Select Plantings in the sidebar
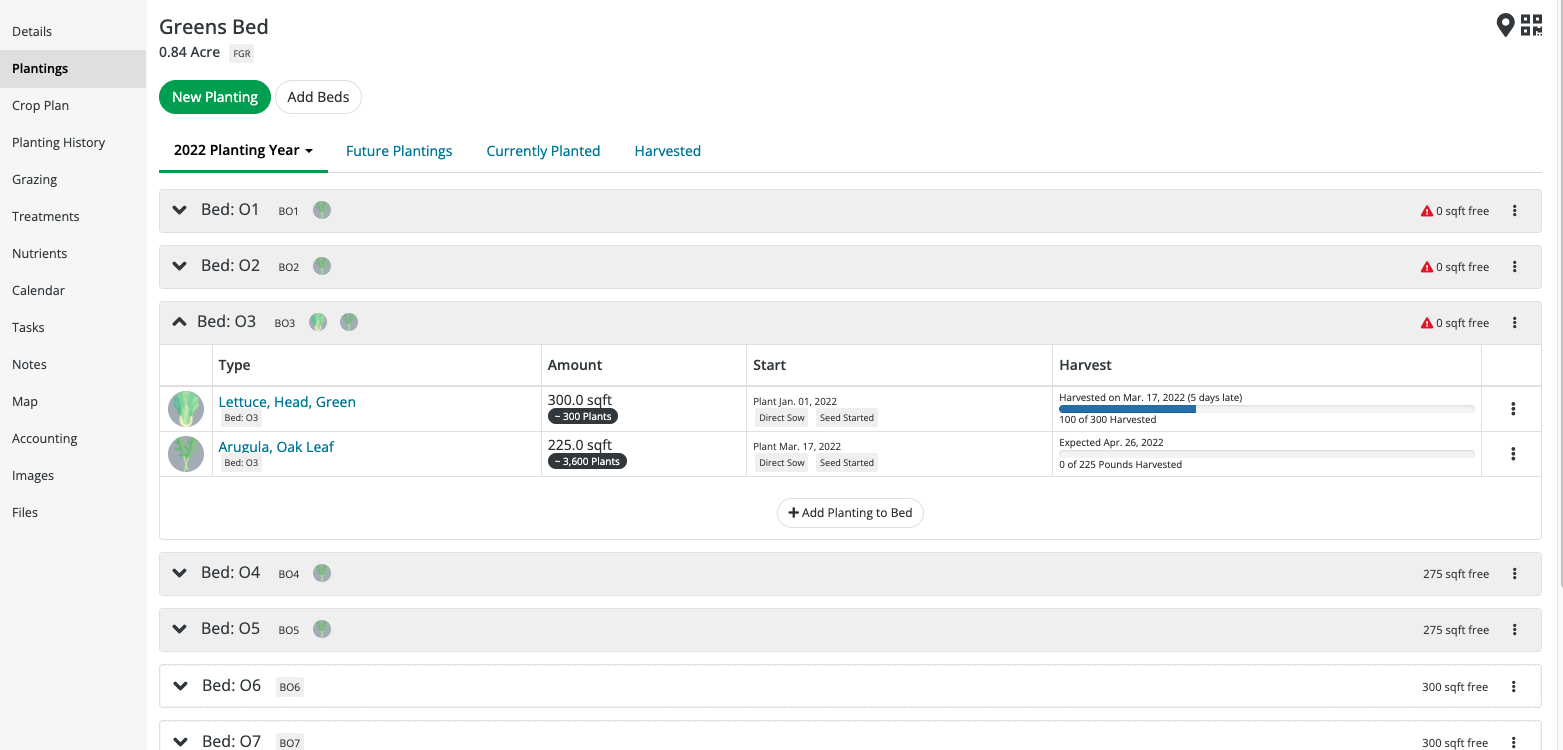1563x750 pixels. [73, 68]
